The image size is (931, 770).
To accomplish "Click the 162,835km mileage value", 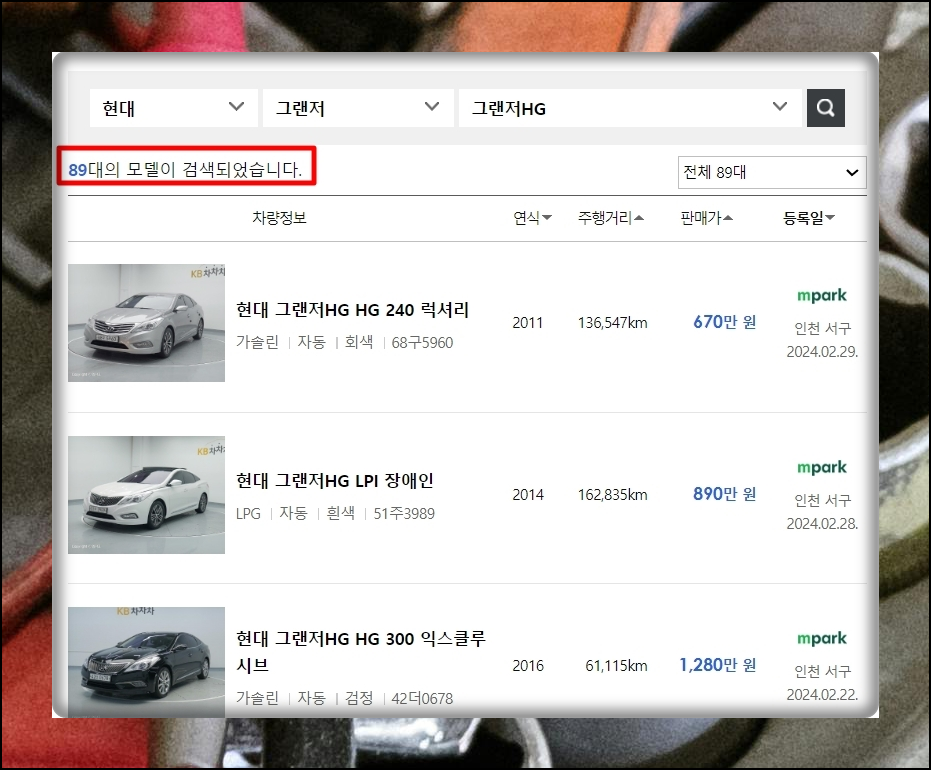I will point(613,495).
